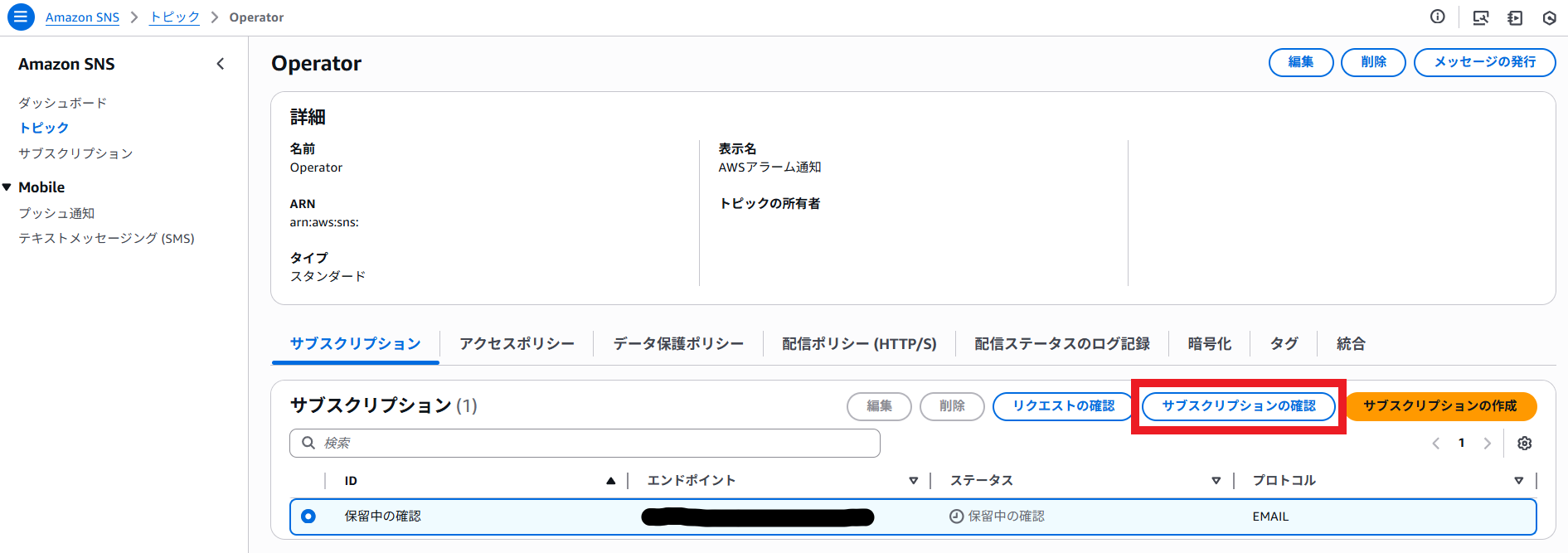The image size is (1568, 553).
Task: Switch to the アクセスポリシー tab
Action: pyautogui.click(x=517, y=344)
